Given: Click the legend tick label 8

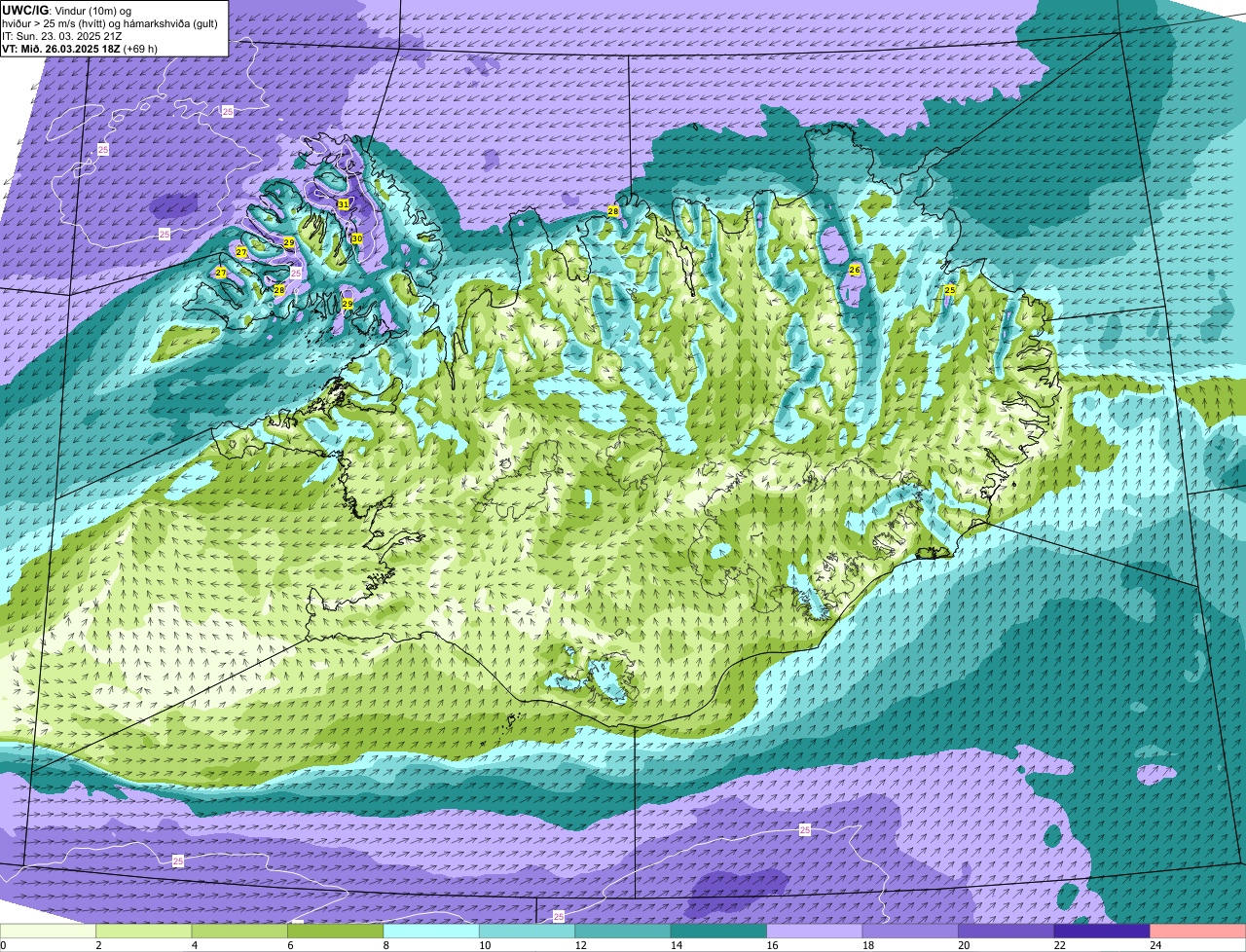Looking at the screenshot, I should 385,945.
